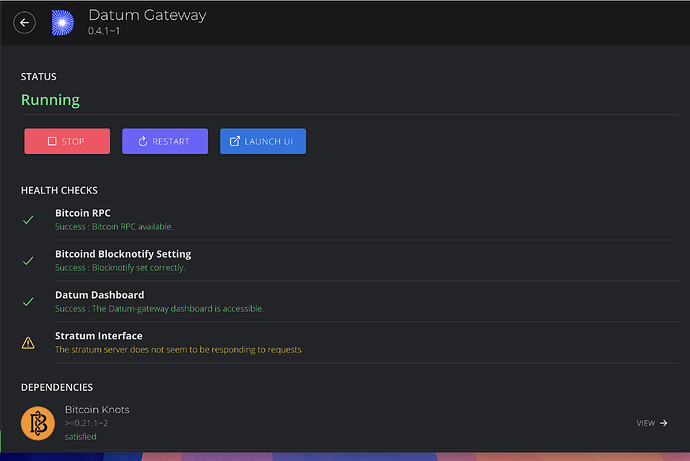Screen dimensions: 690x461
Task: Click the '>=0.21.1~2' version requirement
Action: tap(86, 423)
